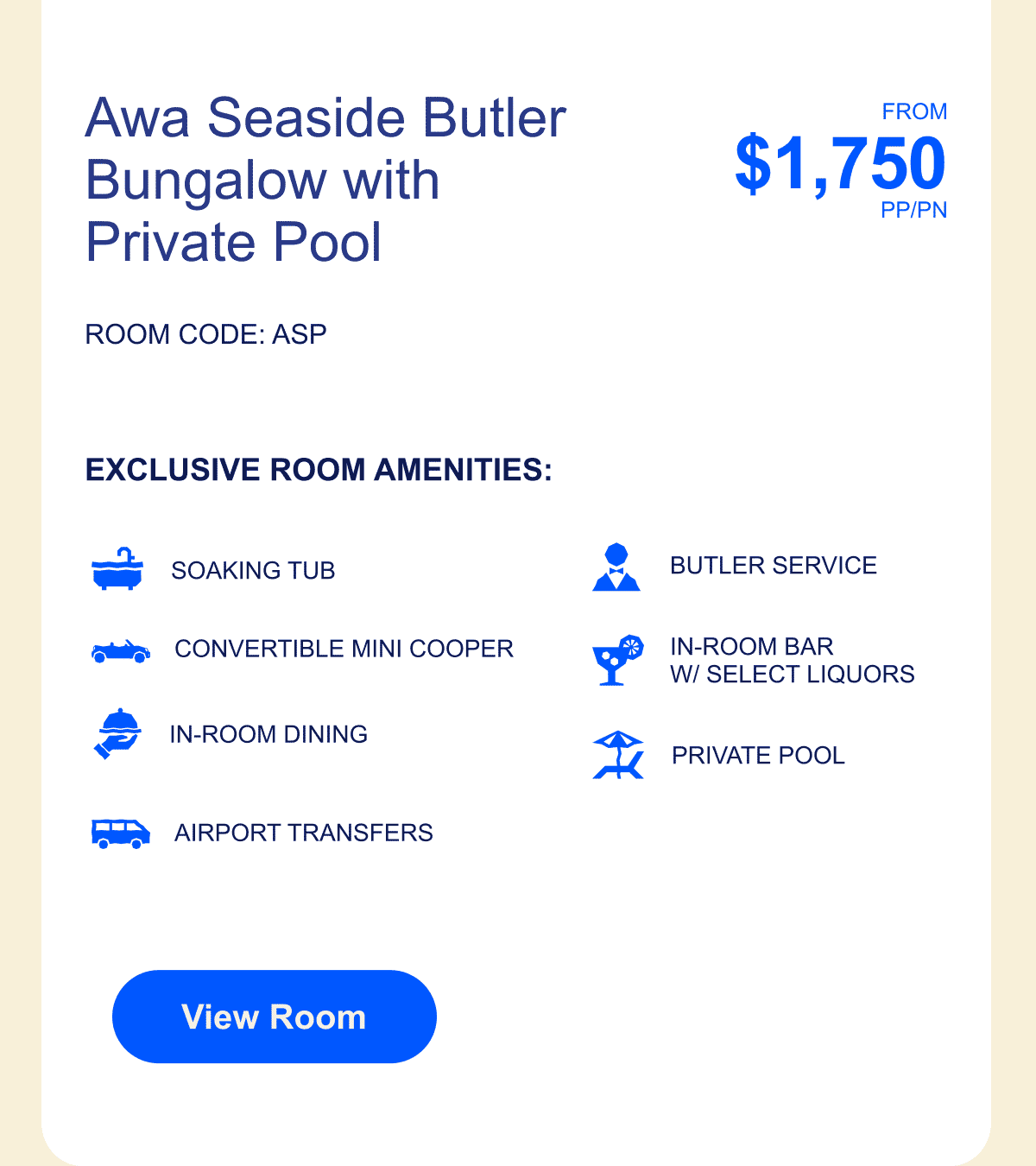This screenshot has width=1036, height=1166.
Task: Click the soaking tub bathtub icon
Action: [117, 569]
